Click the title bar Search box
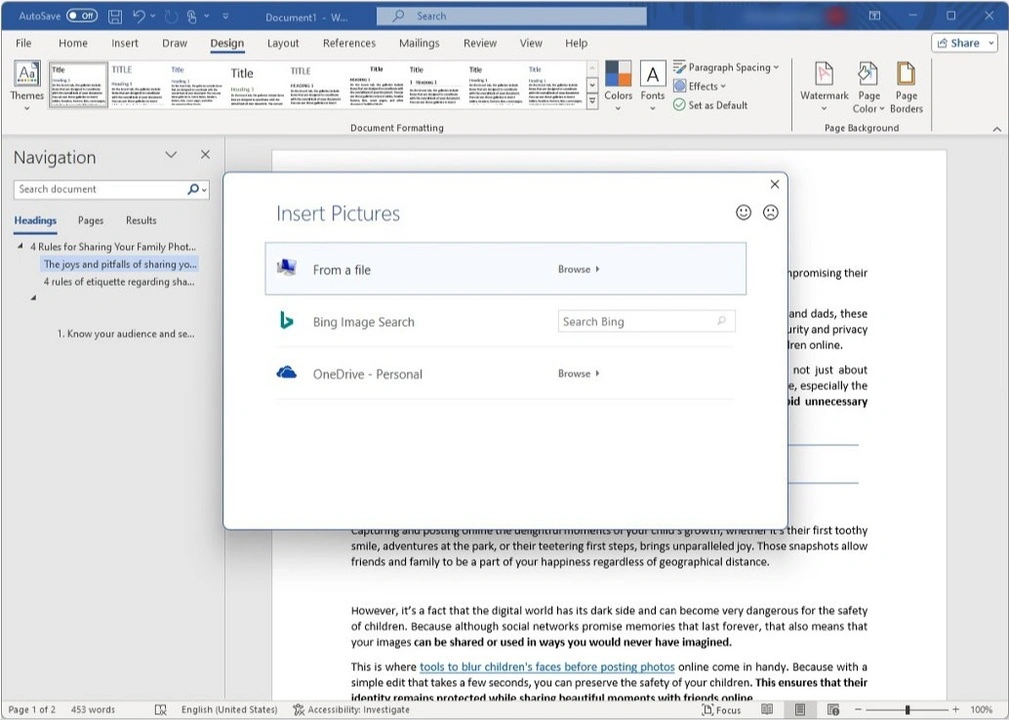1009x720 pixels. [x=512, y=16]
